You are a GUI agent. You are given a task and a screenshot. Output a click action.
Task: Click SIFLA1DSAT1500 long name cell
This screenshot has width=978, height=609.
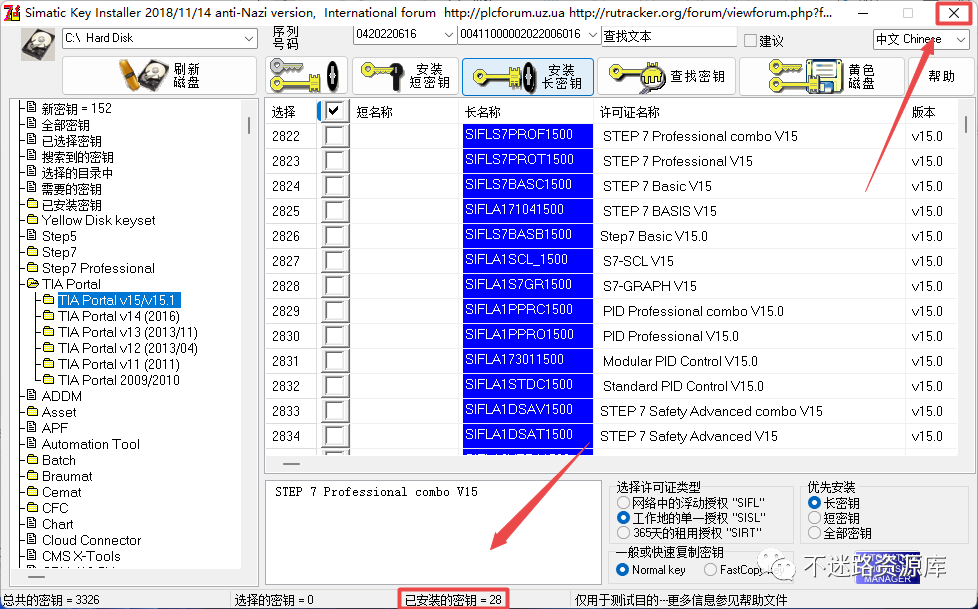tap(528, 436)
